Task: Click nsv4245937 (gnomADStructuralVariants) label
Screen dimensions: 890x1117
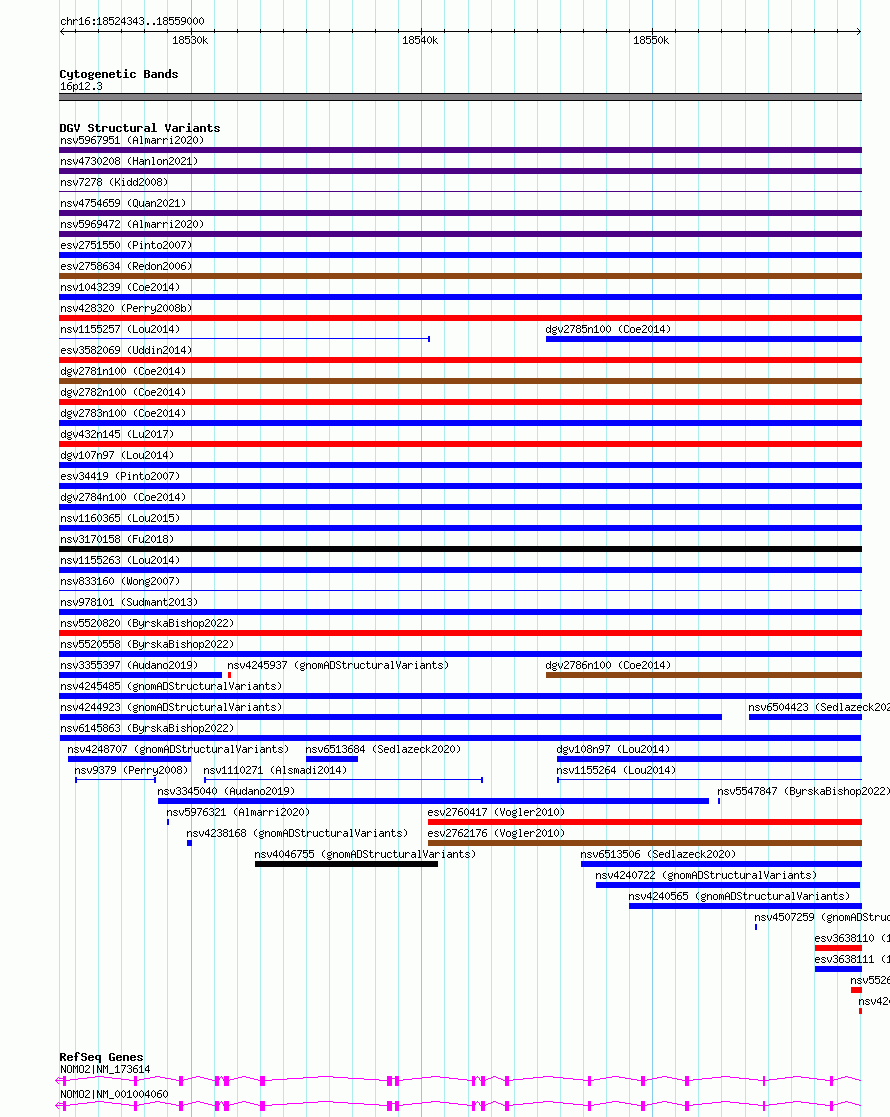Action: point(338,665)
